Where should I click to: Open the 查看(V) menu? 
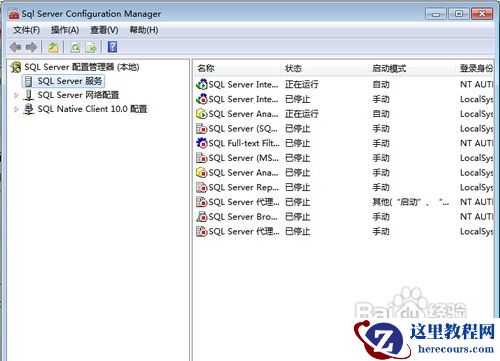coord(104,30)
